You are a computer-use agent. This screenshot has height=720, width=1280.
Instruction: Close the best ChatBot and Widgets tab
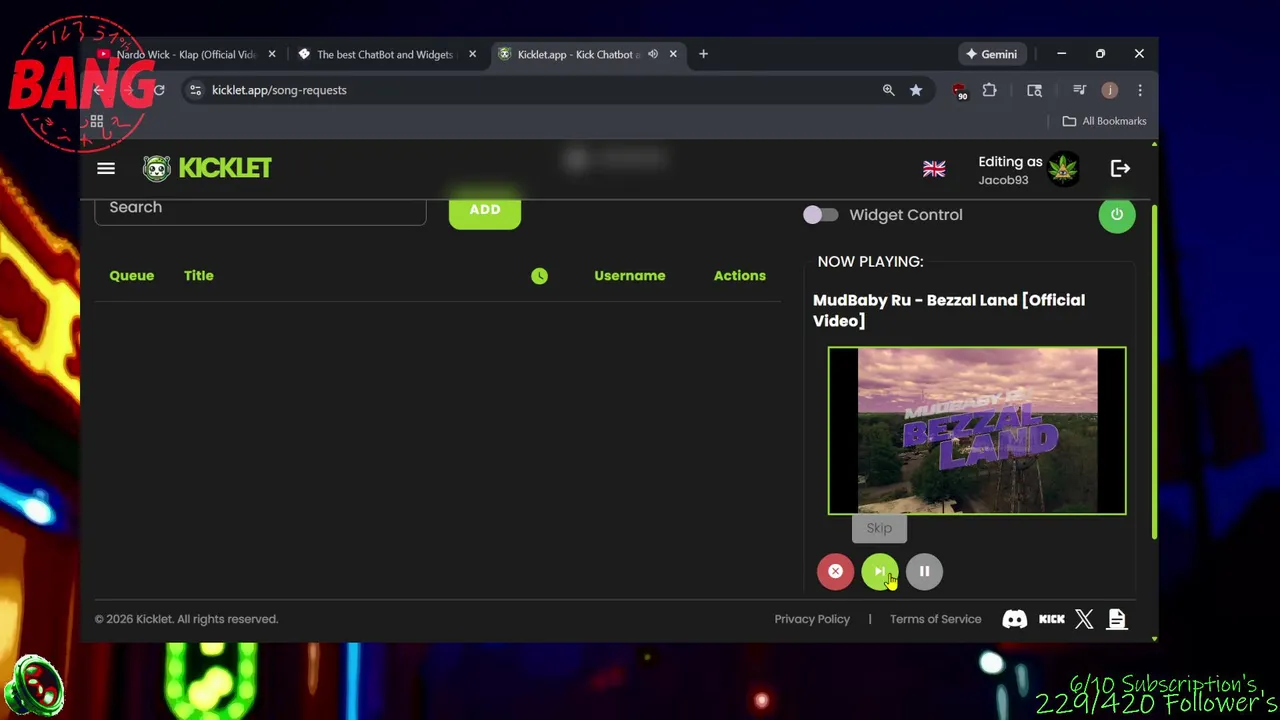[472, 54]
